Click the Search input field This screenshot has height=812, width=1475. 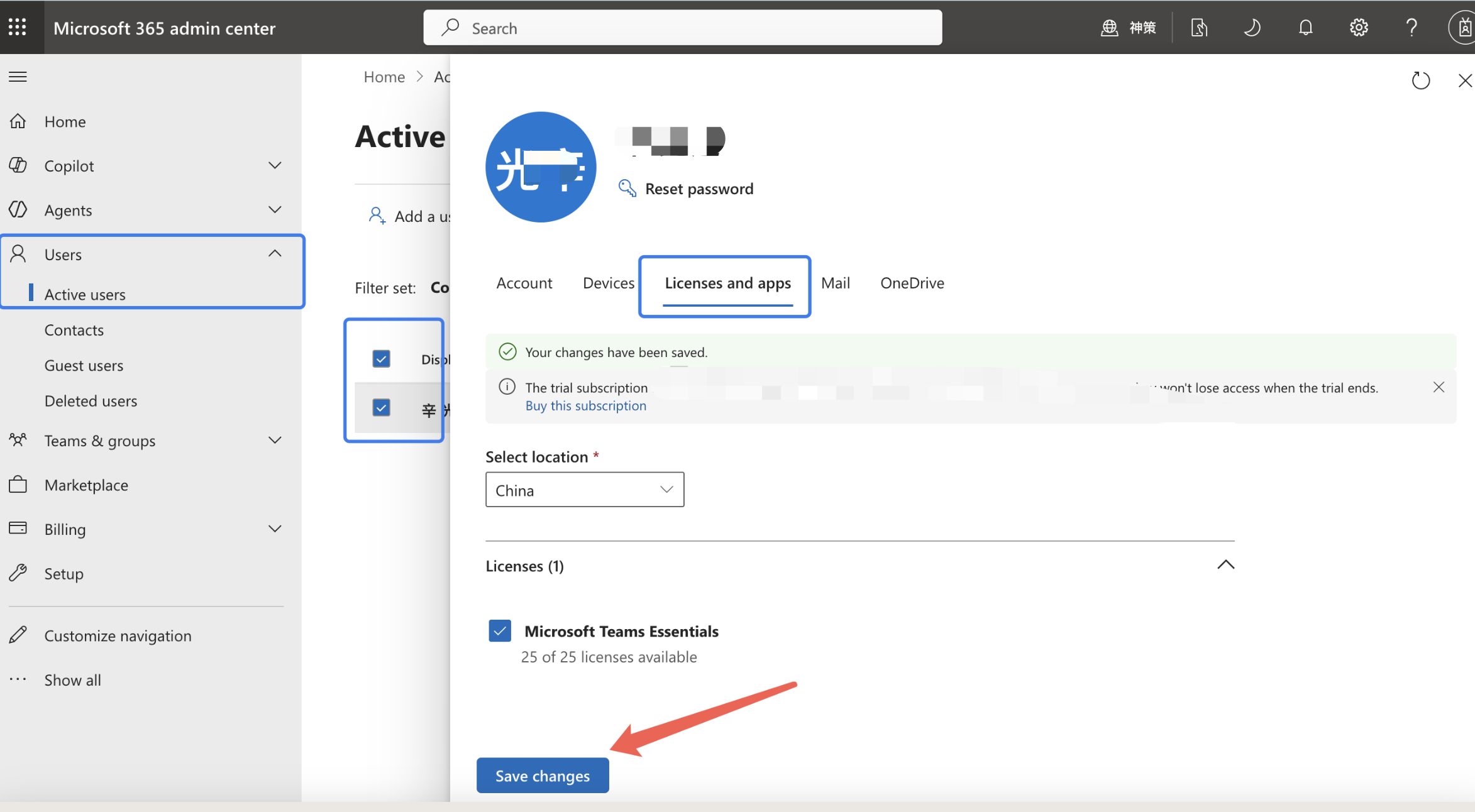coord(683,28)
